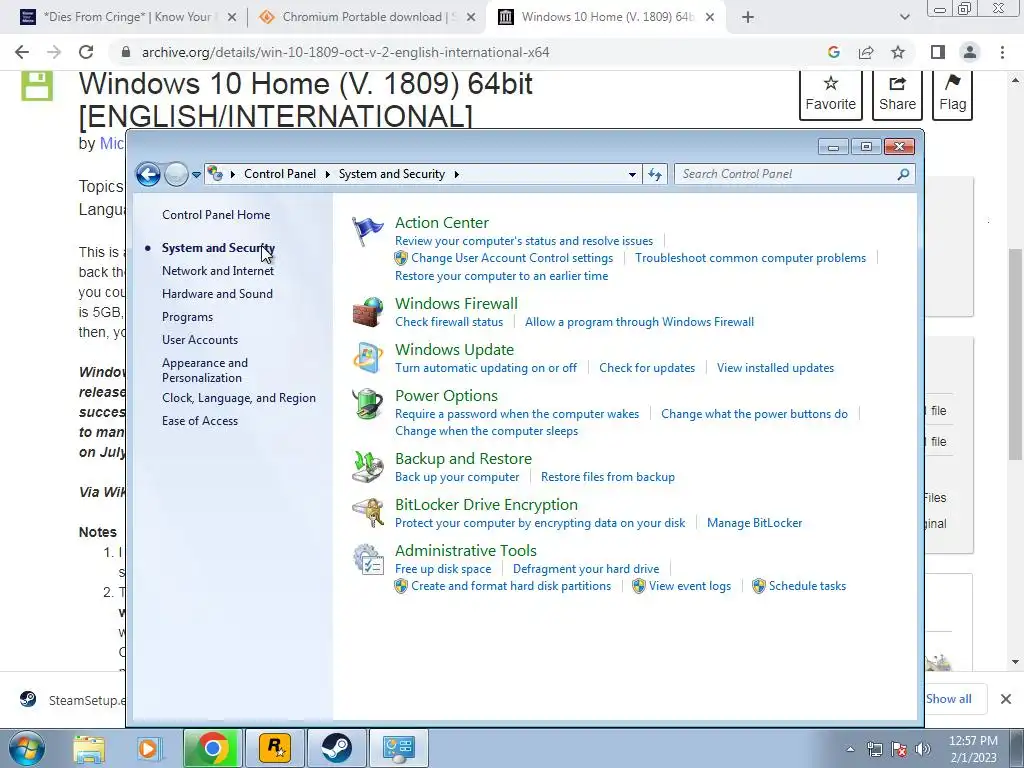Viewport: 1024px width, 768px height.
Task: Open Chrome tab search dropdown
Action: 904,17
